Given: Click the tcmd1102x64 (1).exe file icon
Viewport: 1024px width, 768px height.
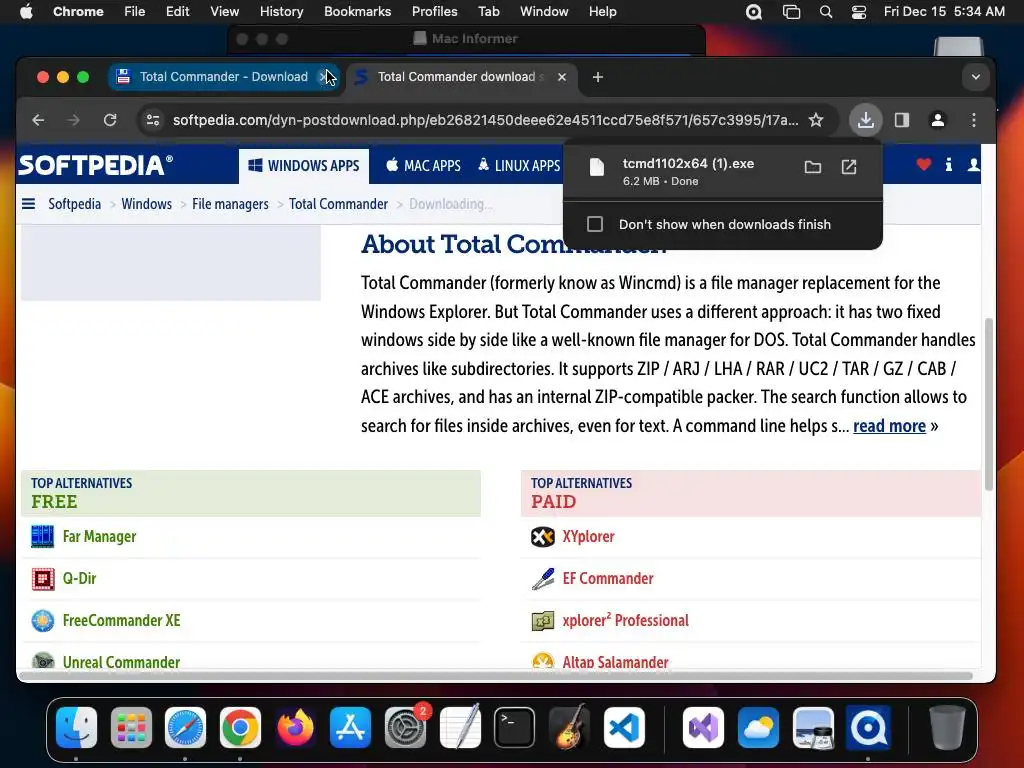Looking at the screenshot, I should [x=597, y=167].
